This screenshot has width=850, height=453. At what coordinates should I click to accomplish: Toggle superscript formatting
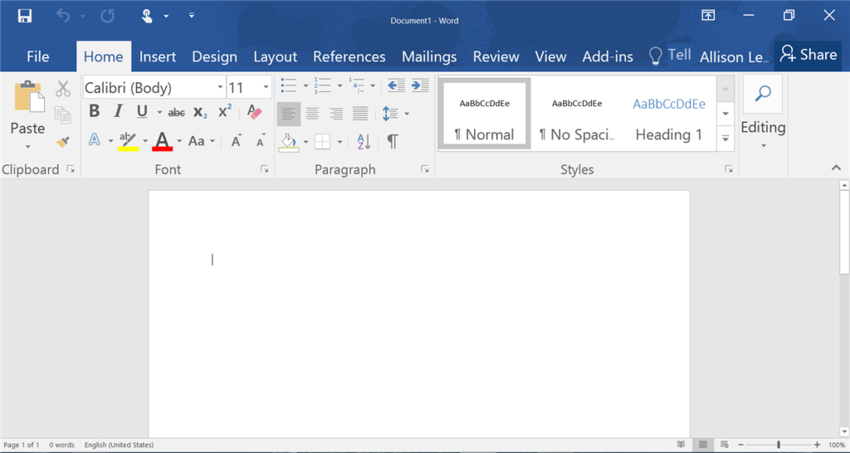224,111
